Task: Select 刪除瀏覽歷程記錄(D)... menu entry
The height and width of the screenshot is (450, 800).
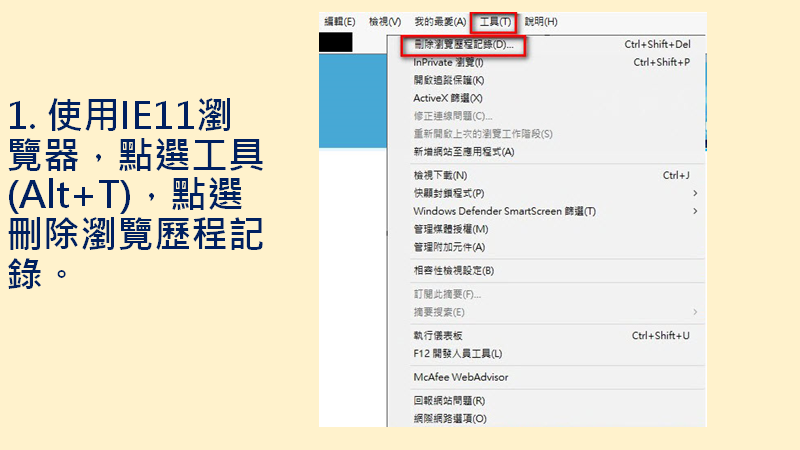Action: click(463, 45)
